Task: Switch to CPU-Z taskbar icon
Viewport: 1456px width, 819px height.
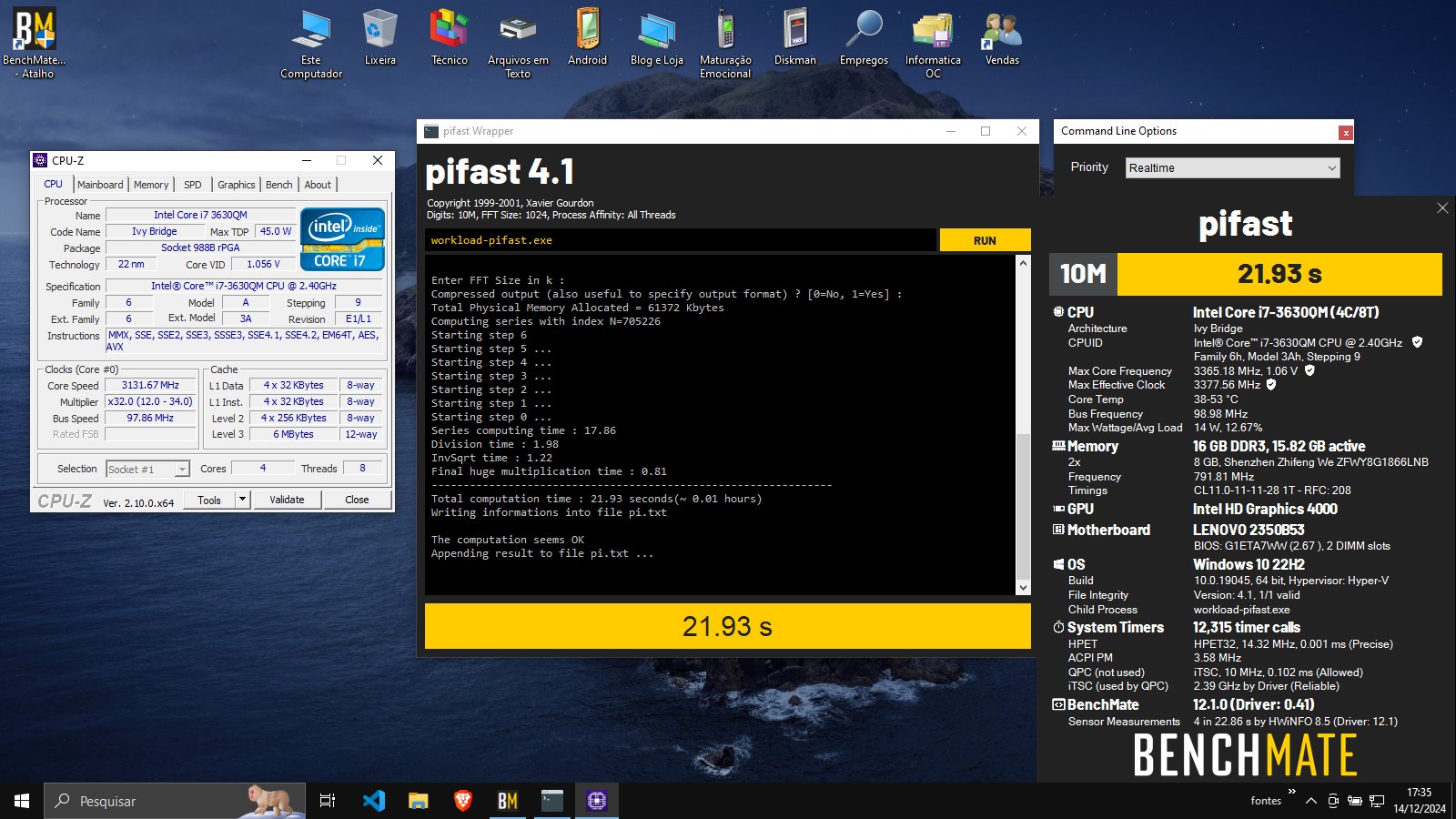Action: [596, 801]
